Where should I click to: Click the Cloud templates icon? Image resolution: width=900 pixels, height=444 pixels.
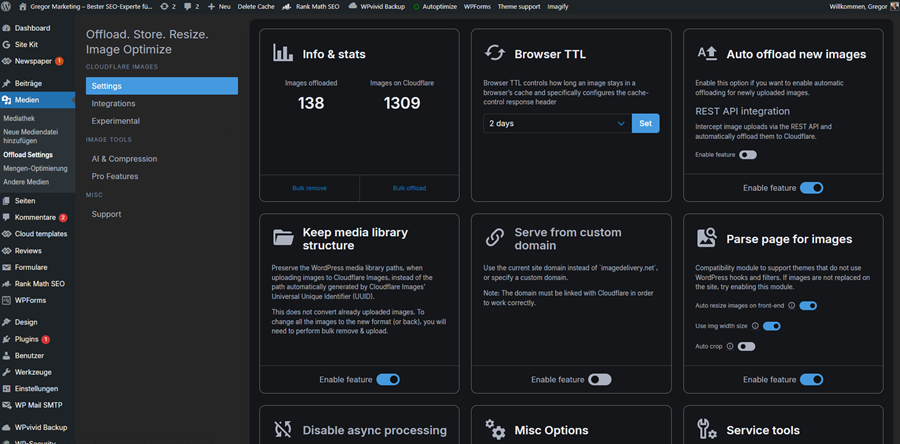click(x=6, y=234)
